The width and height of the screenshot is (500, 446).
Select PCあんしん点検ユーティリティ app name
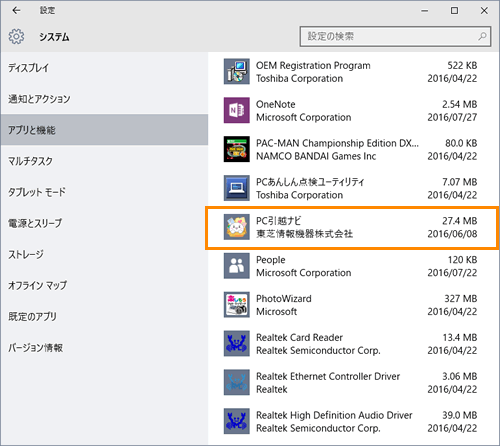point(310,182)
